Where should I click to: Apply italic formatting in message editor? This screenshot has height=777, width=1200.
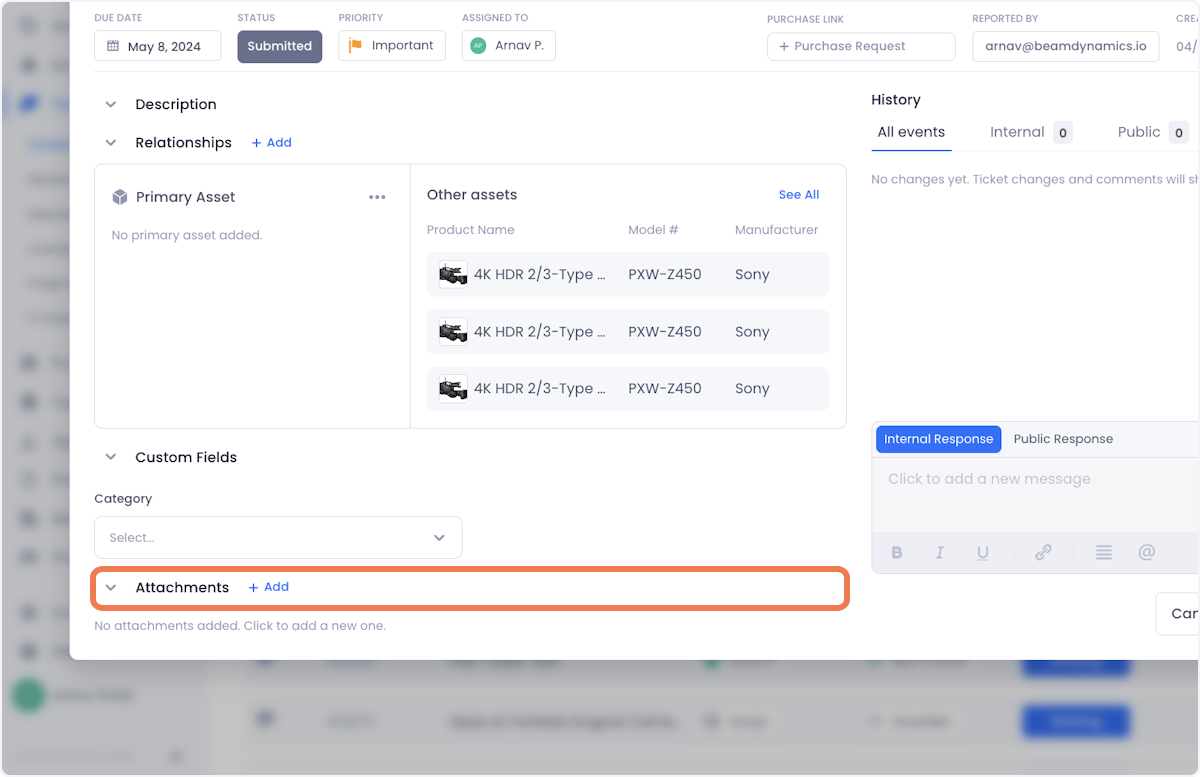[940, 552]
